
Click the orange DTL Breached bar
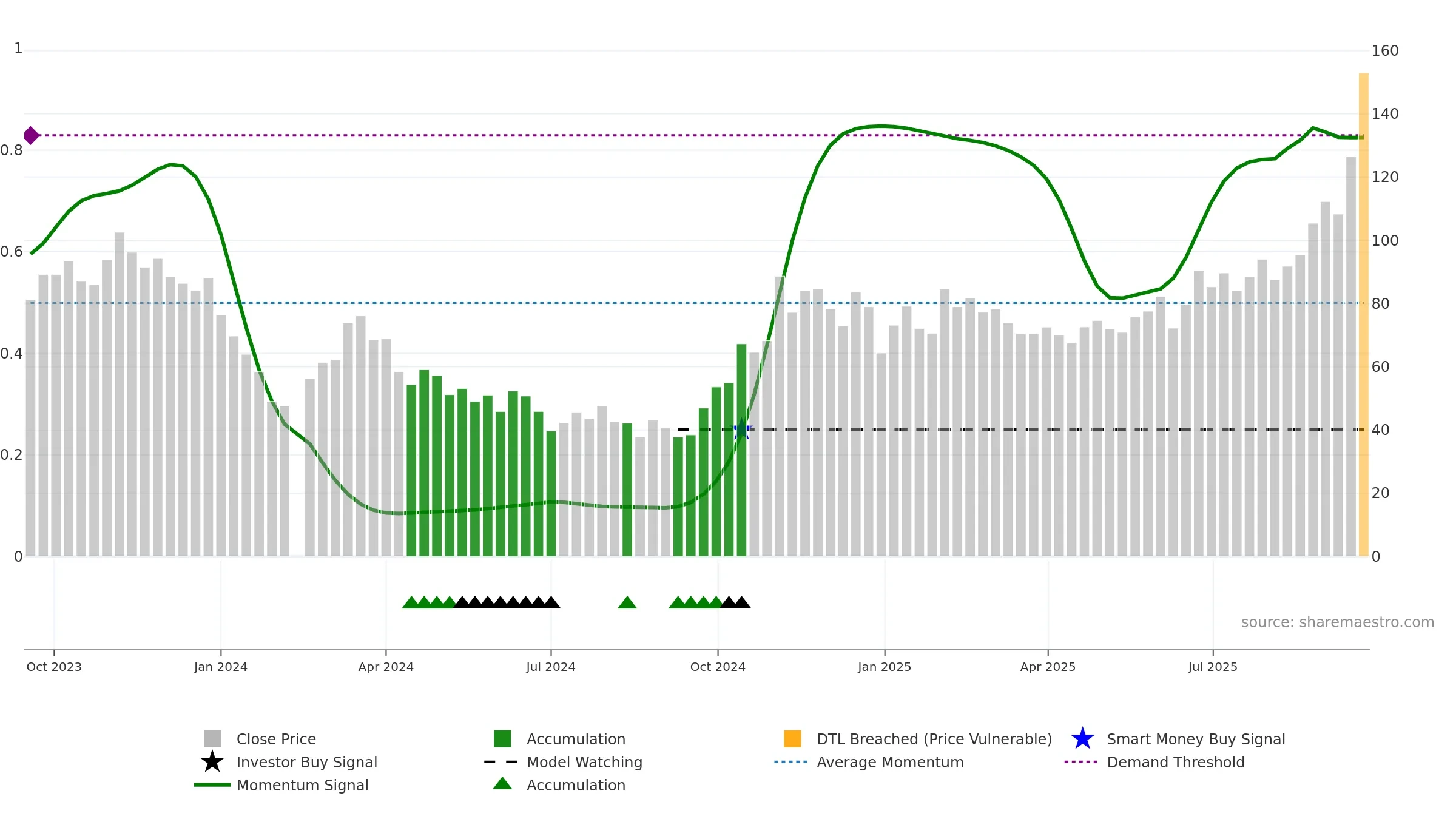[x=1363, y=314]
